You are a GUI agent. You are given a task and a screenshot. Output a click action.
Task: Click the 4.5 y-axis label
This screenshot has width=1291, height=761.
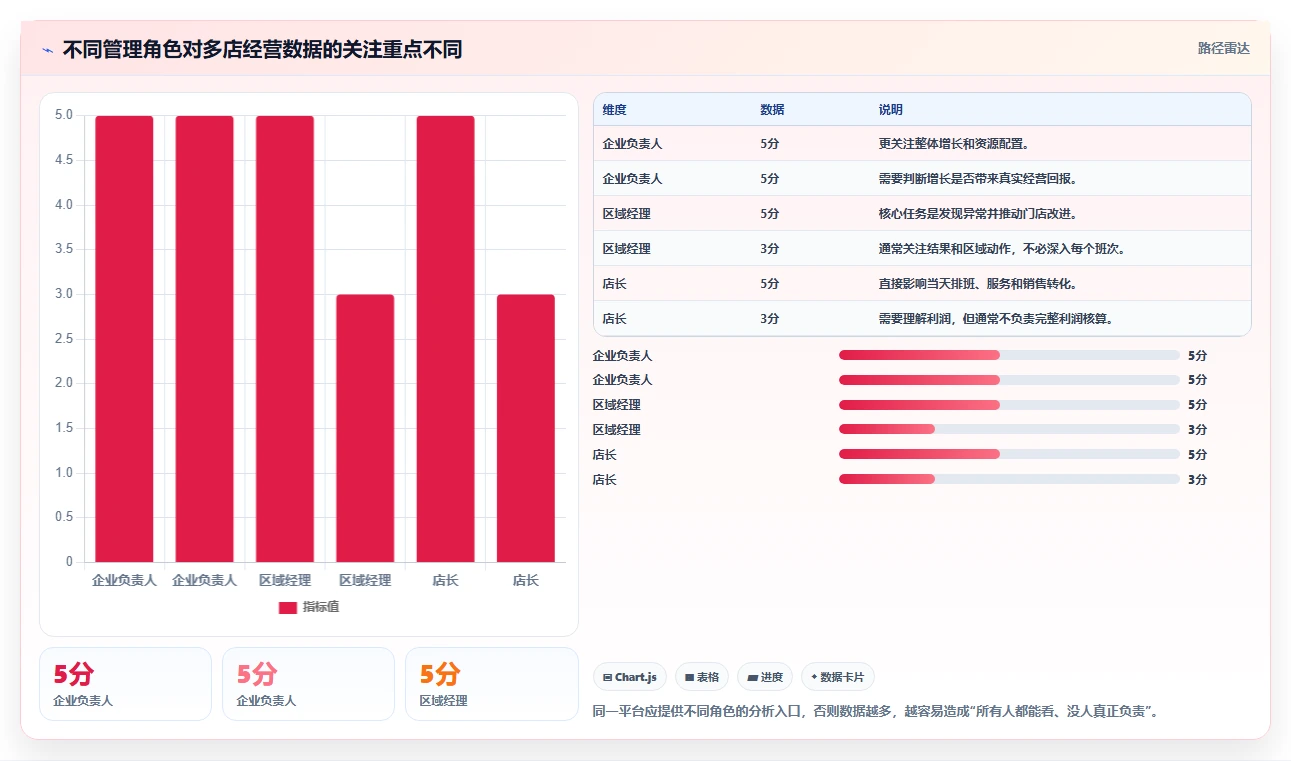[x=63, y=160]
